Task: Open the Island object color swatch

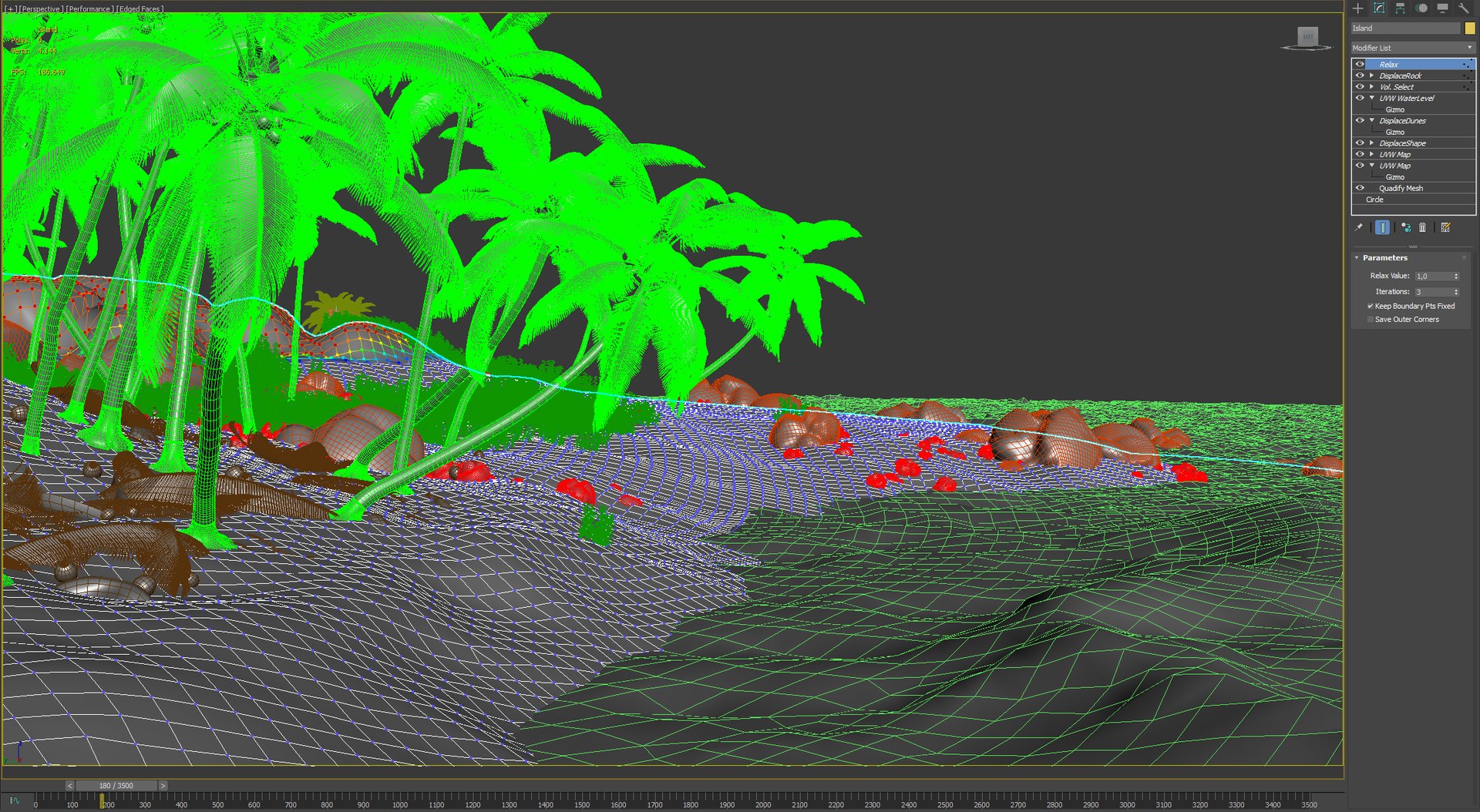Action: pyautogui.click(x=1470, y=29)
